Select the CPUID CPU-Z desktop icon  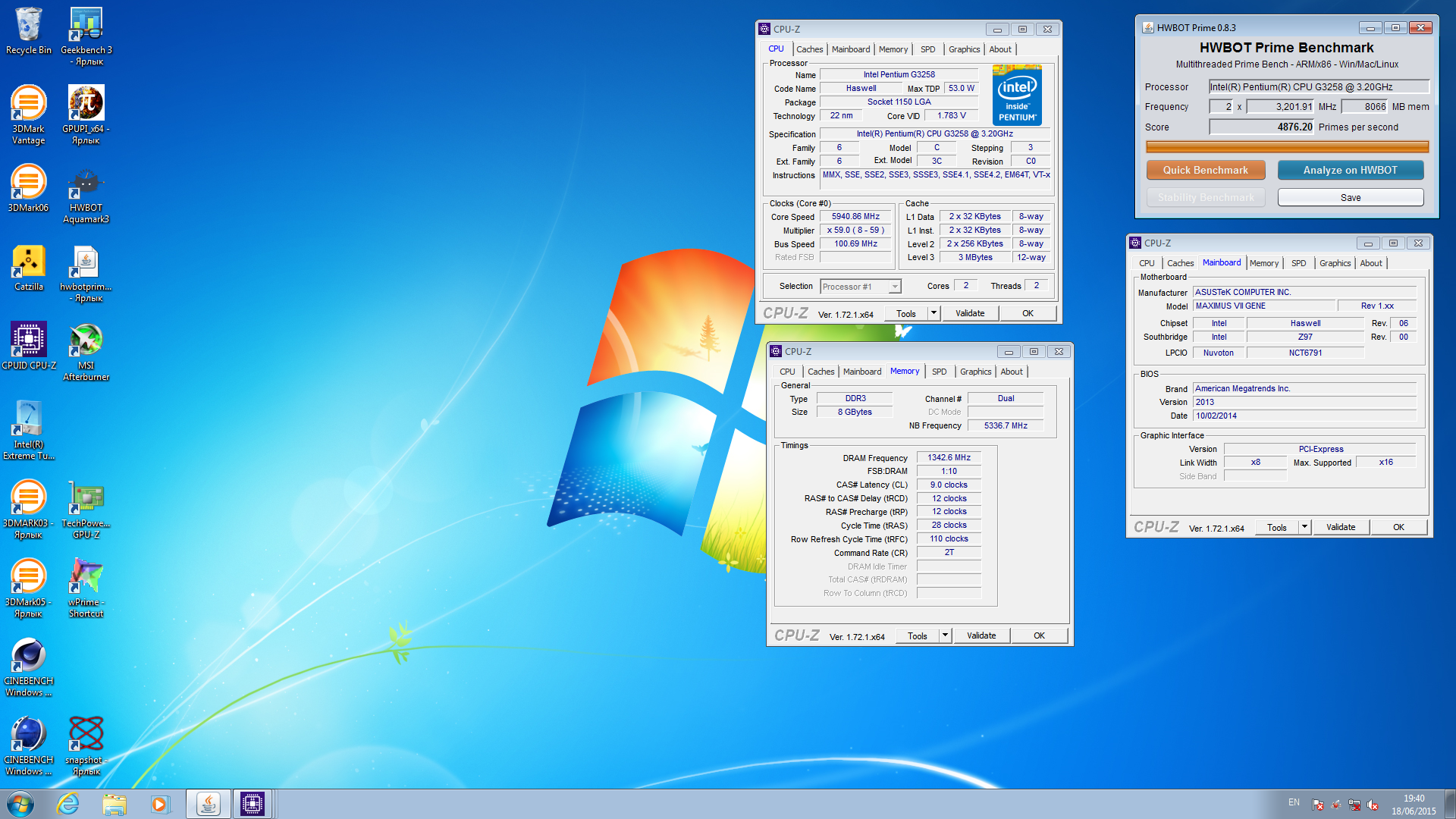point(29,346)
